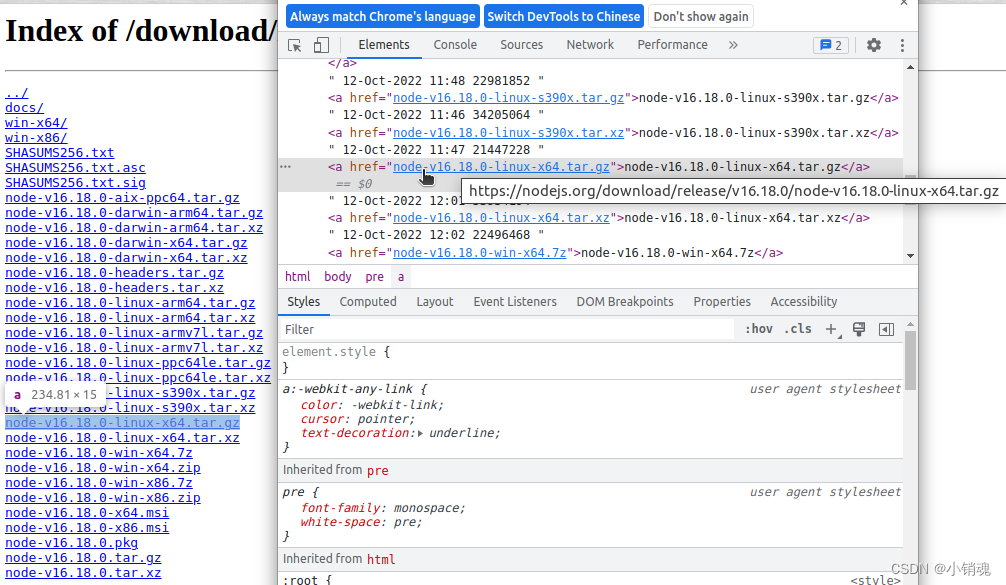Open the SHASUMS256.txt link
The width and height of the screenshot is (1006, 585).
(60, 153)
